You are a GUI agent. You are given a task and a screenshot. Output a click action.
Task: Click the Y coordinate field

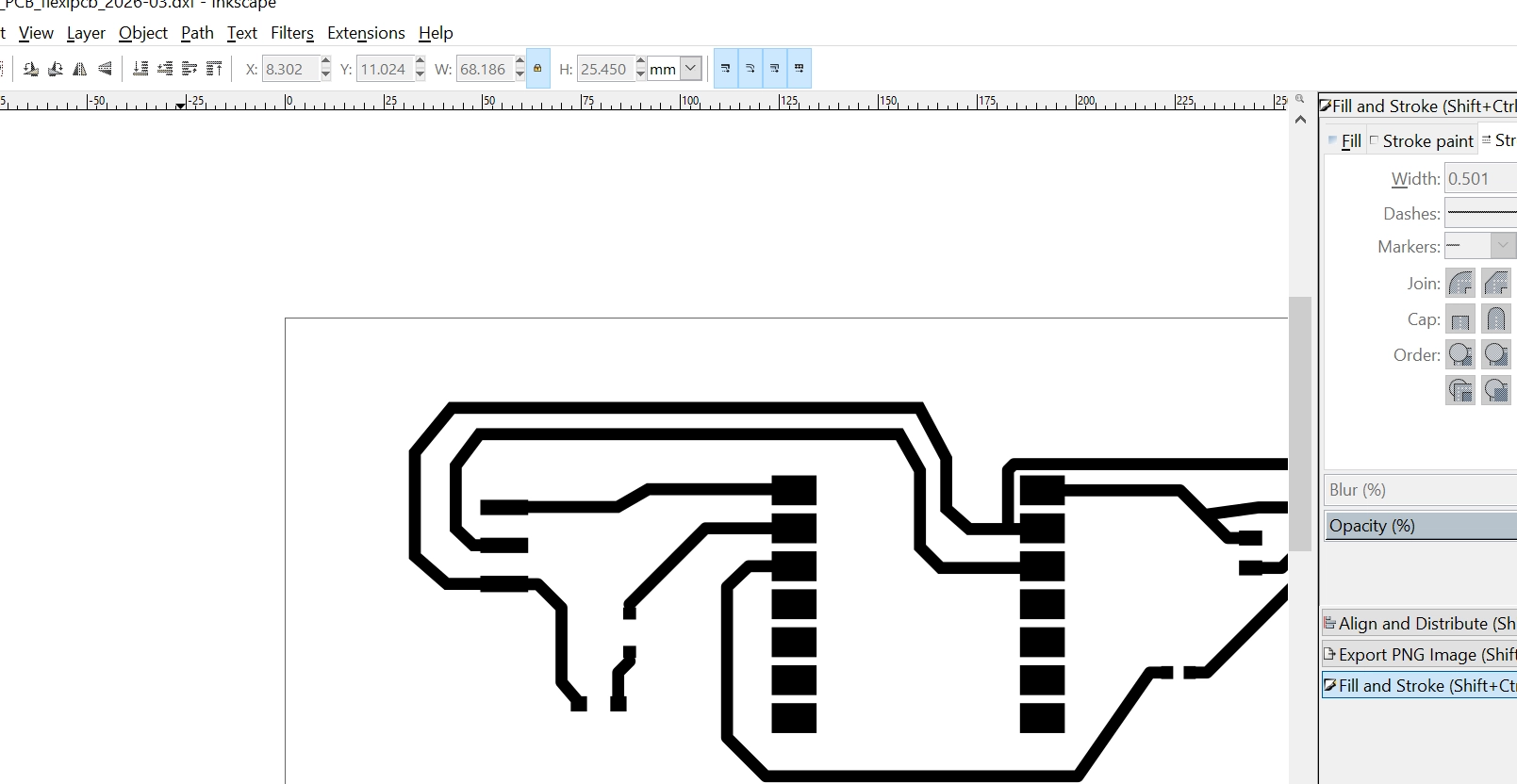pos(386,69)
